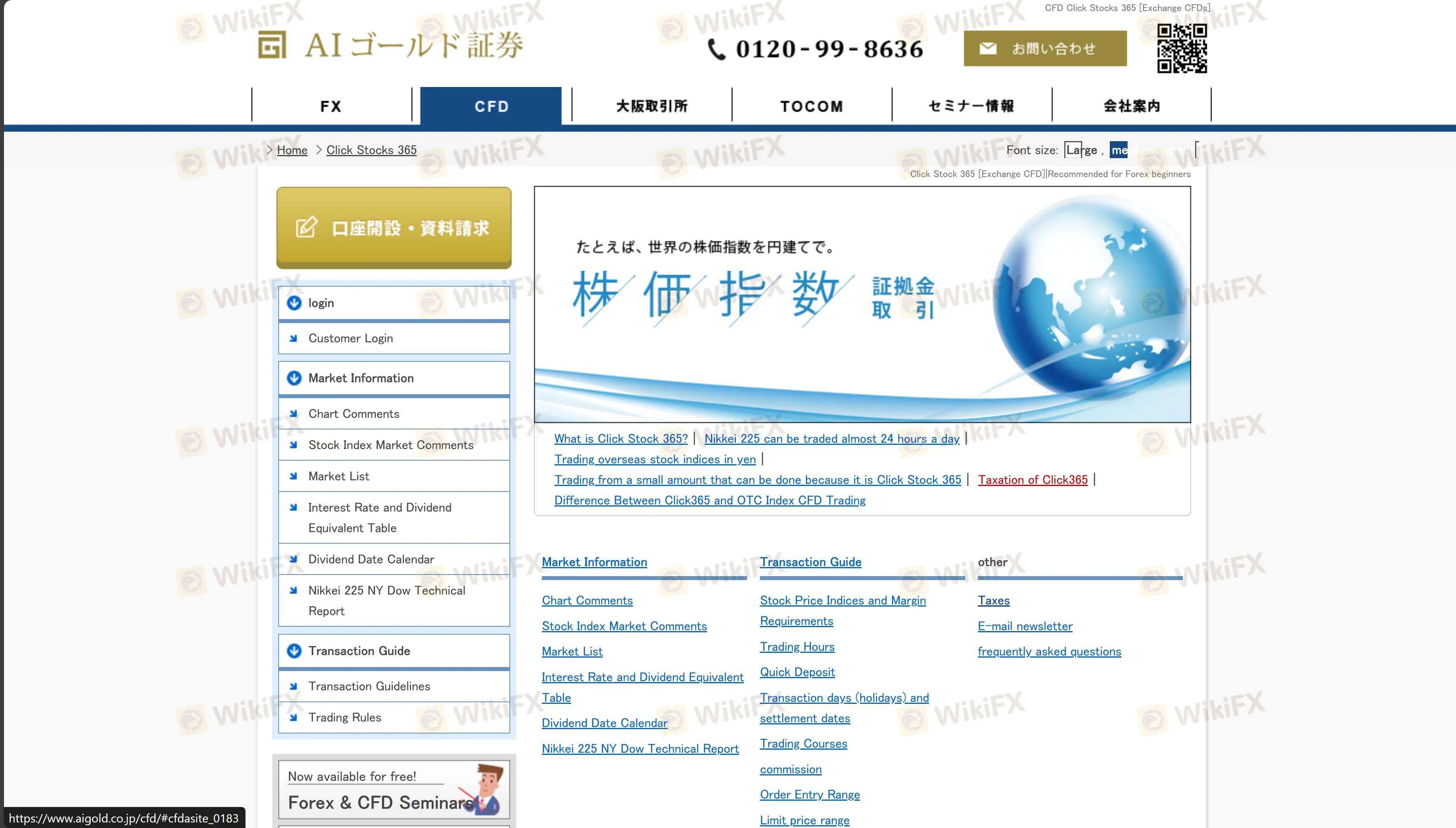This screenshot has width=1456, height=828.
Task: Open Transaction Guidelines in the sidebar
Action: click(394, 686)
